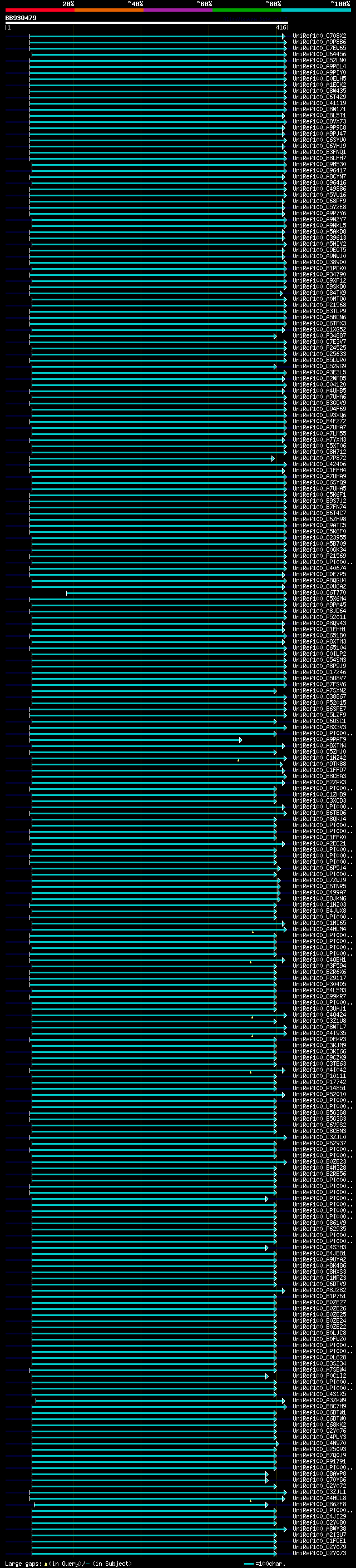356x1568 pixels.
Task: Select hit label UniRef100_Q1EHH1
Action: pos(319,630)
